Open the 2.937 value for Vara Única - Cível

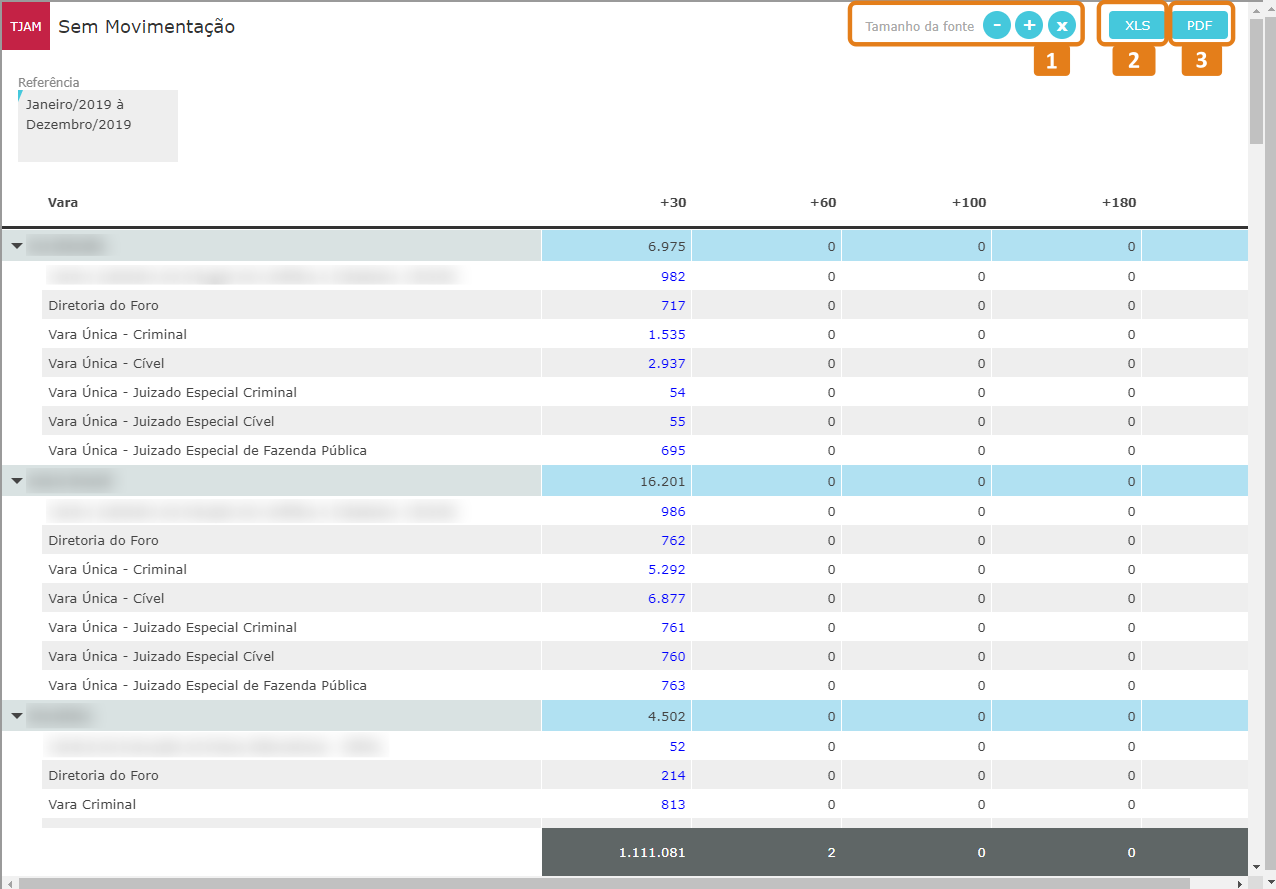[x=667, y=363]
